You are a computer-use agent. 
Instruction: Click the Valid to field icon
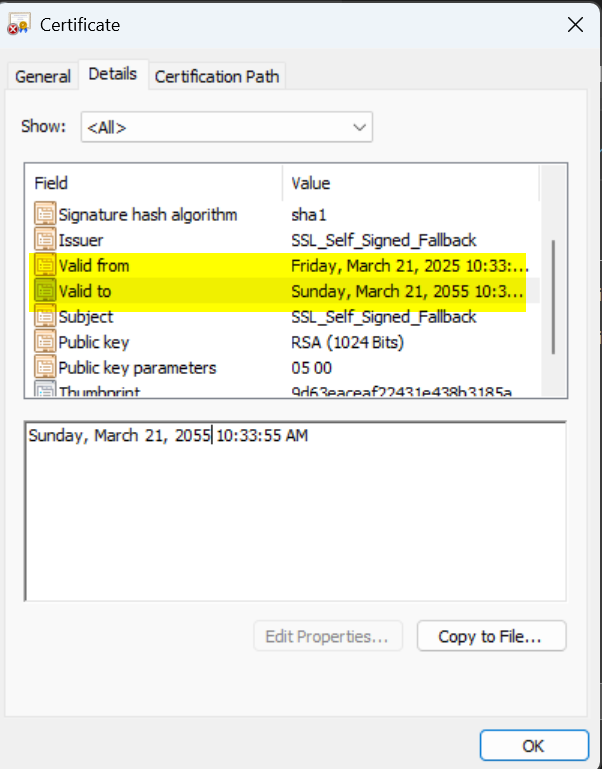[x=45, y=291]
